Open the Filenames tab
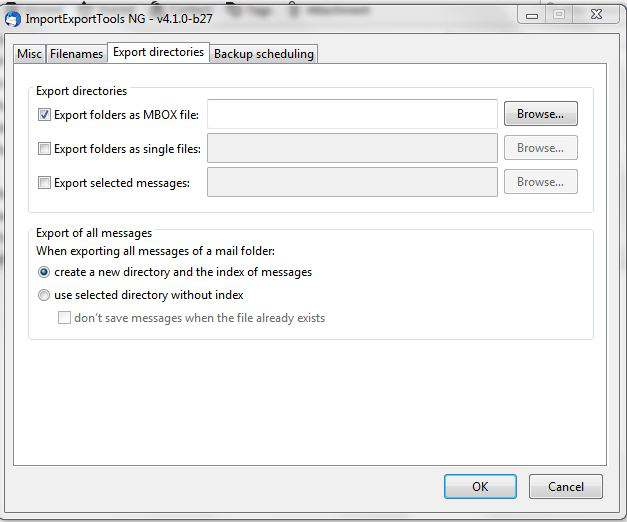This screenshot has width=627, height=522. pyautogui.click(x=76, y=54)
